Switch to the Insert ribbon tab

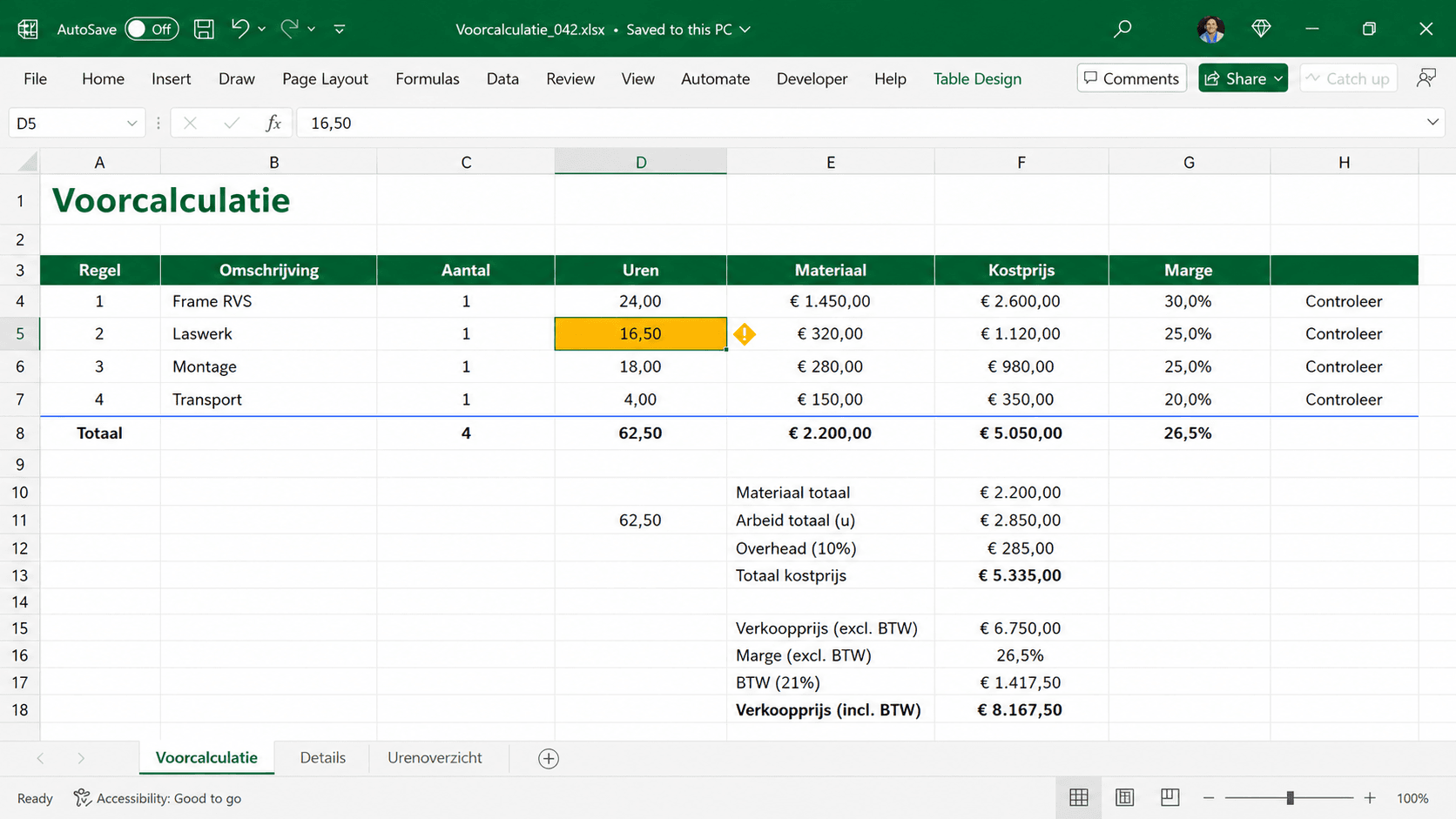[171, 78]
